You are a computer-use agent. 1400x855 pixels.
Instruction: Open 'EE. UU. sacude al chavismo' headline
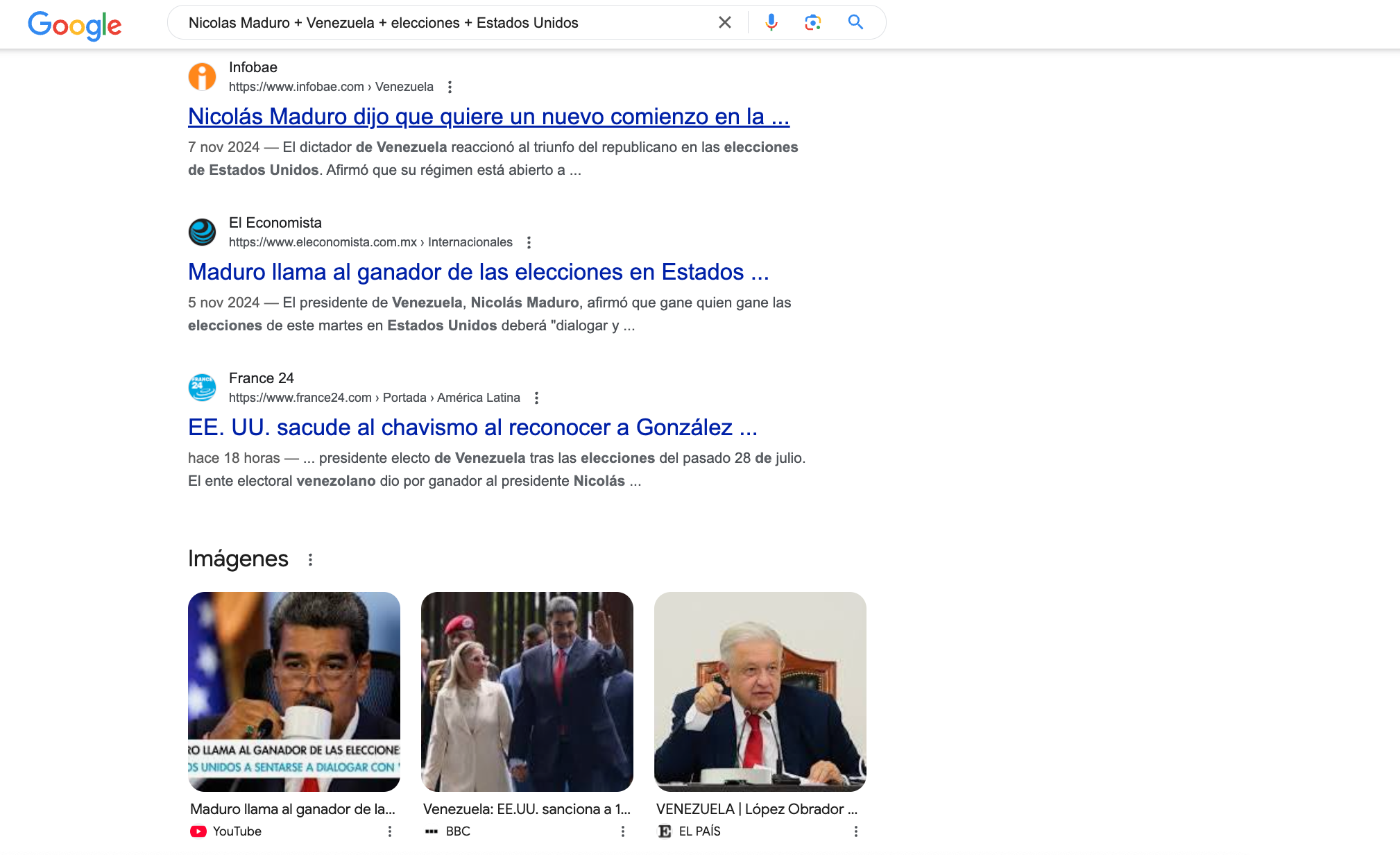click(x=472, y=427)
